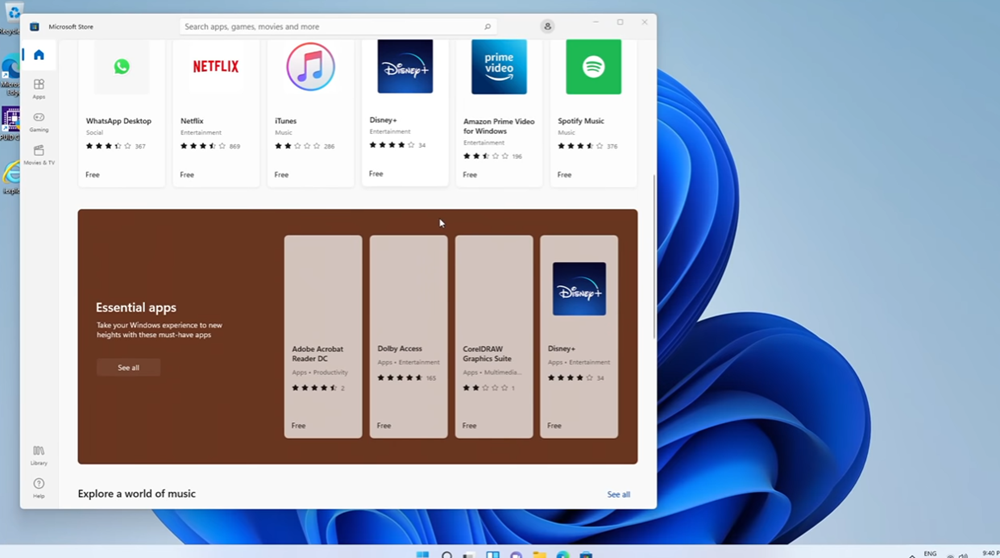Click the iTunes title text
1000x558 pixels.
click(286, 121)
